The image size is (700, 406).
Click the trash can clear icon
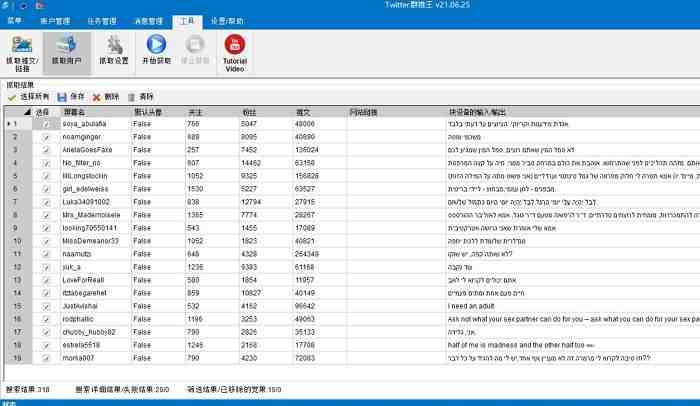131,97
